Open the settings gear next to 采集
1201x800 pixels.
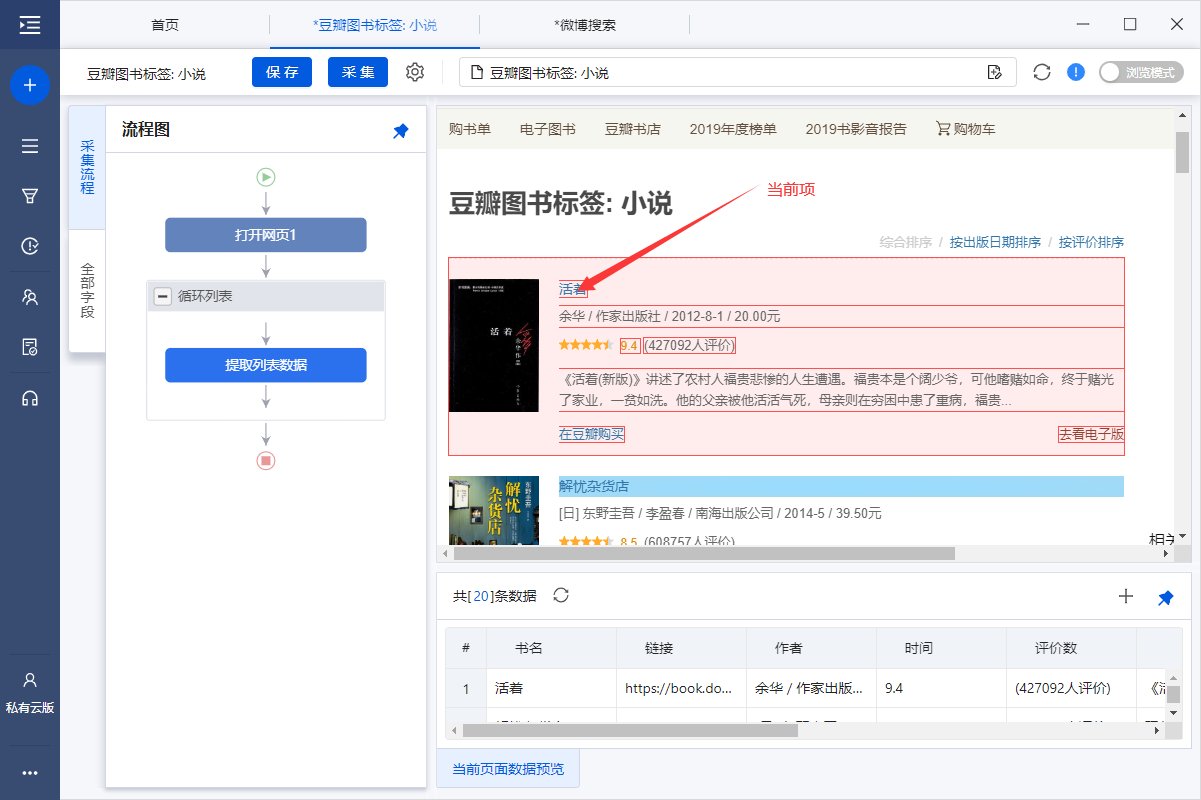pyautogui.click(x=415, y=72)
